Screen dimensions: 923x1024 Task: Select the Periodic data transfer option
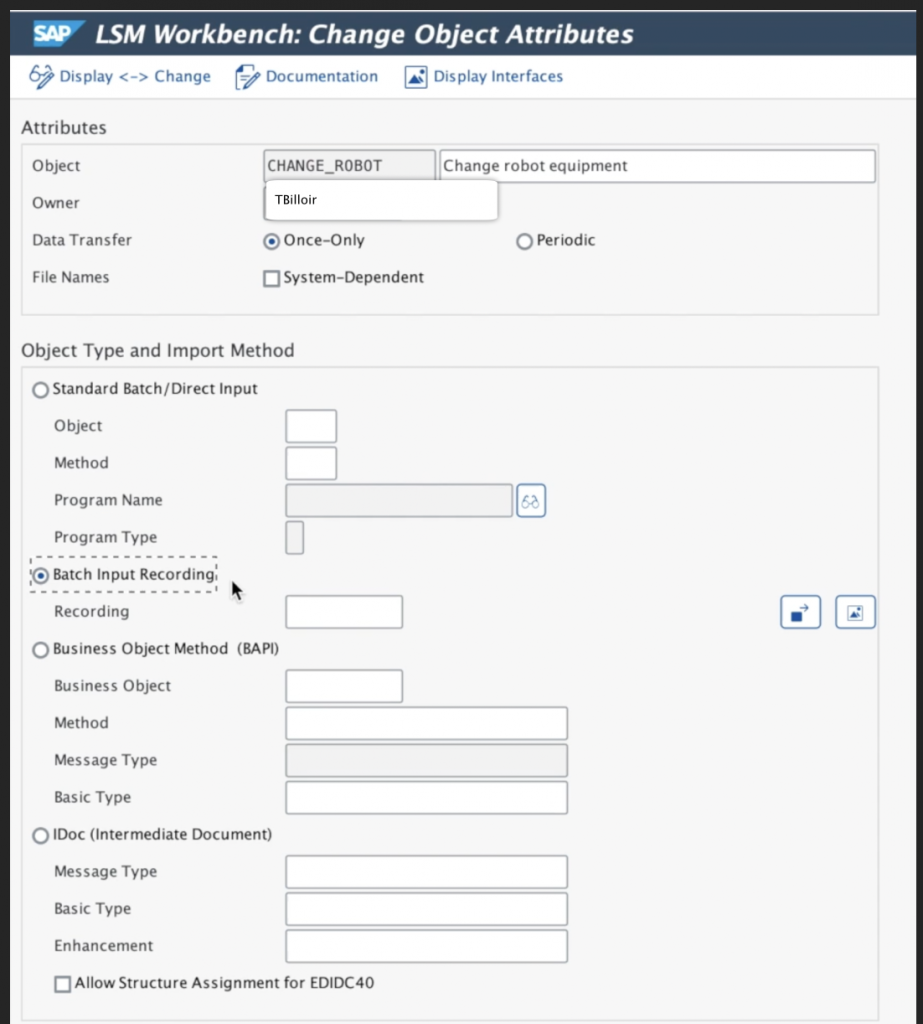(524, 241)
